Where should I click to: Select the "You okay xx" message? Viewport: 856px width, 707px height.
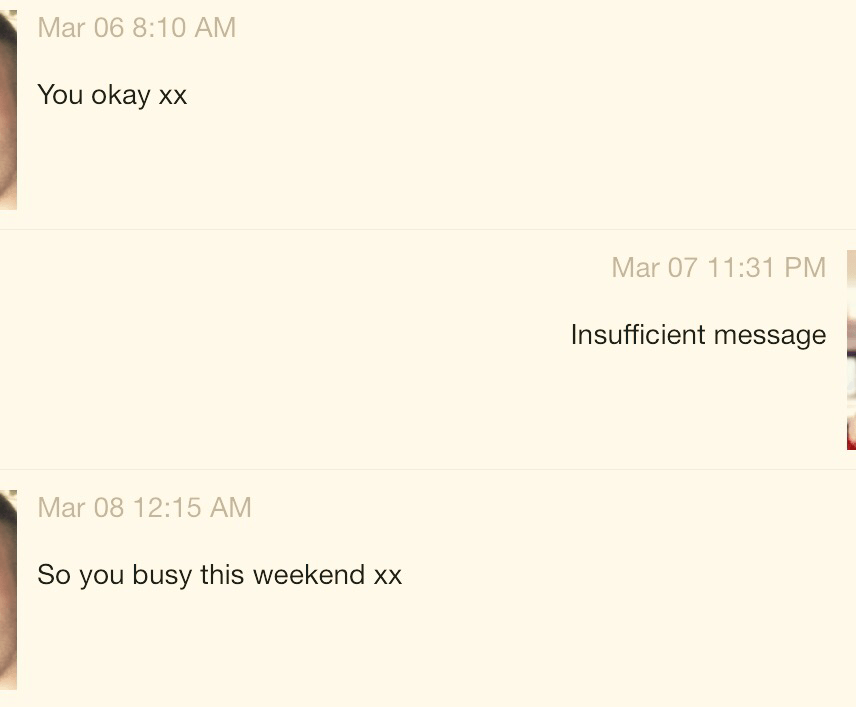tap(112, 96)
